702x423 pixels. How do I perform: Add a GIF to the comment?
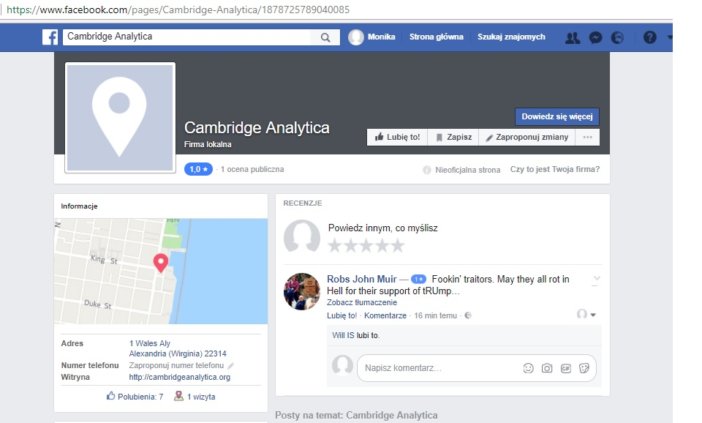click(565, 368)
